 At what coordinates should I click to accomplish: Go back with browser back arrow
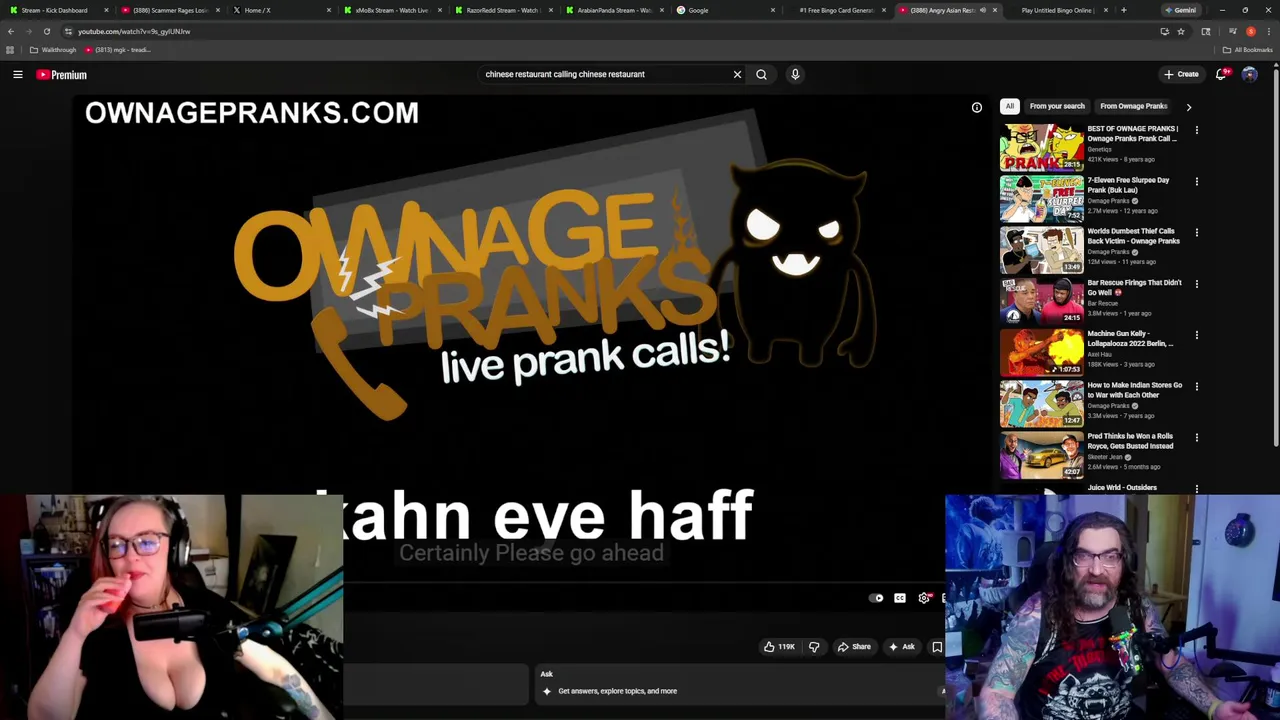coord(11,31)
